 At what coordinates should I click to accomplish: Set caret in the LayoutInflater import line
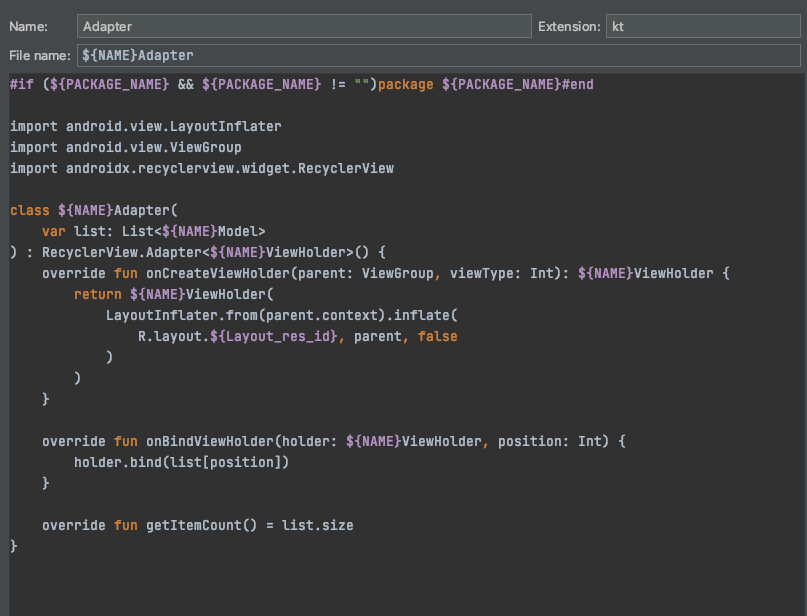click(x=146, y=127)
